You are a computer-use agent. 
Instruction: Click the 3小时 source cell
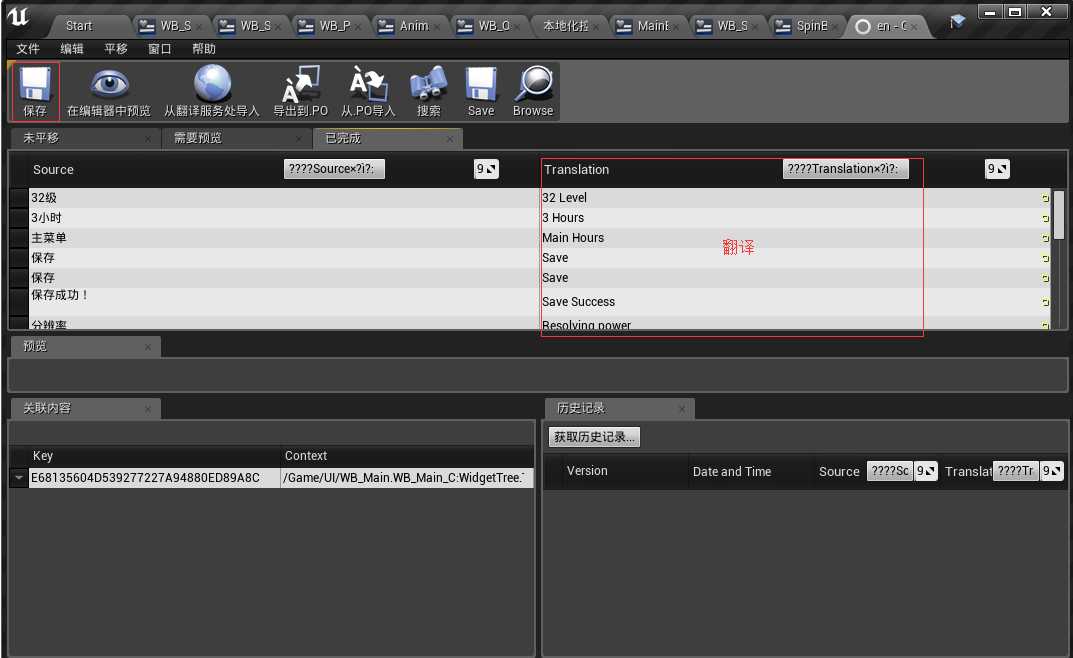[284, 218]
